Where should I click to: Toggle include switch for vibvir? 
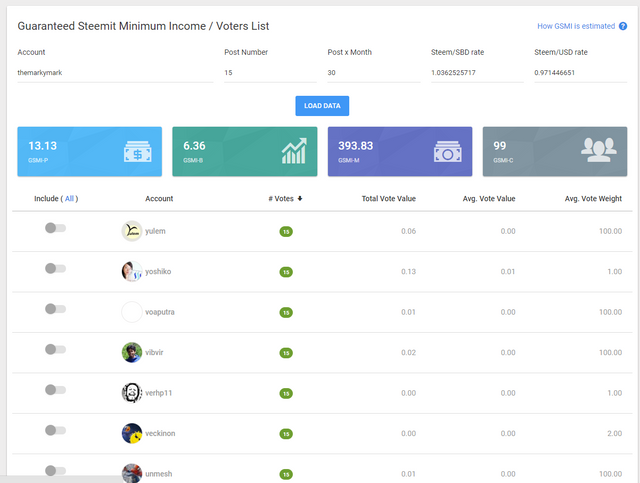56,349
